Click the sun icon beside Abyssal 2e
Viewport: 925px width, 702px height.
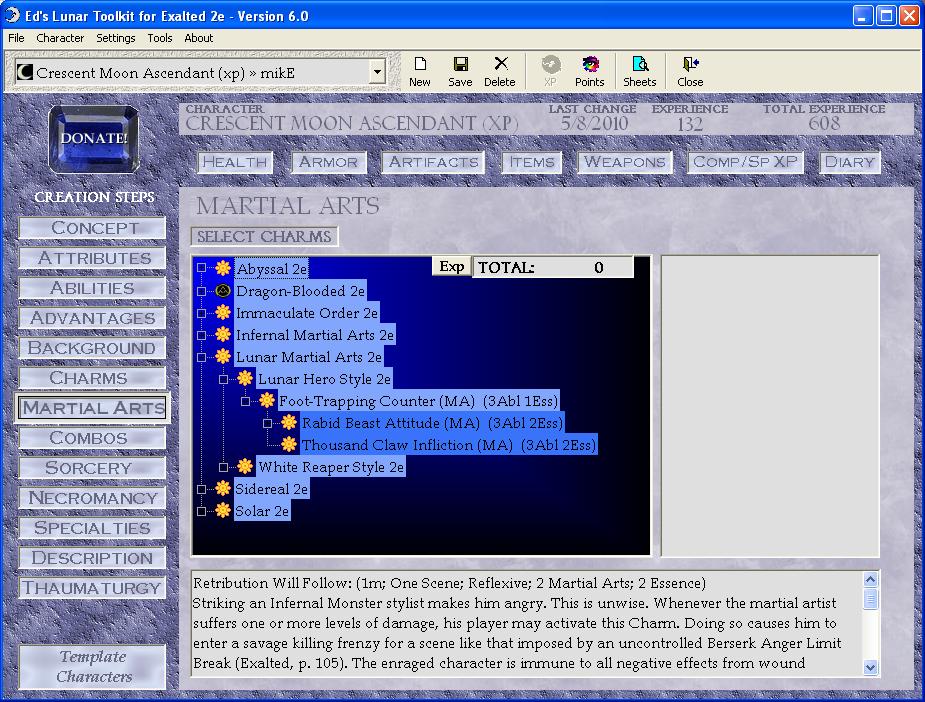(x=223, y=268)
